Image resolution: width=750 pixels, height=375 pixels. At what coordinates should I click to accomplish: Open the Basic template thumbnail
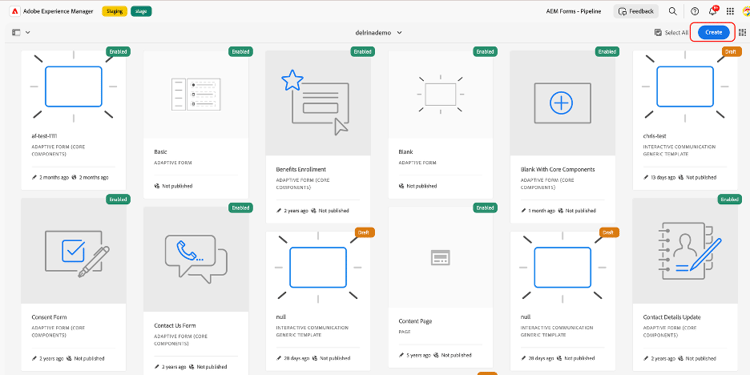coord(196,95)
